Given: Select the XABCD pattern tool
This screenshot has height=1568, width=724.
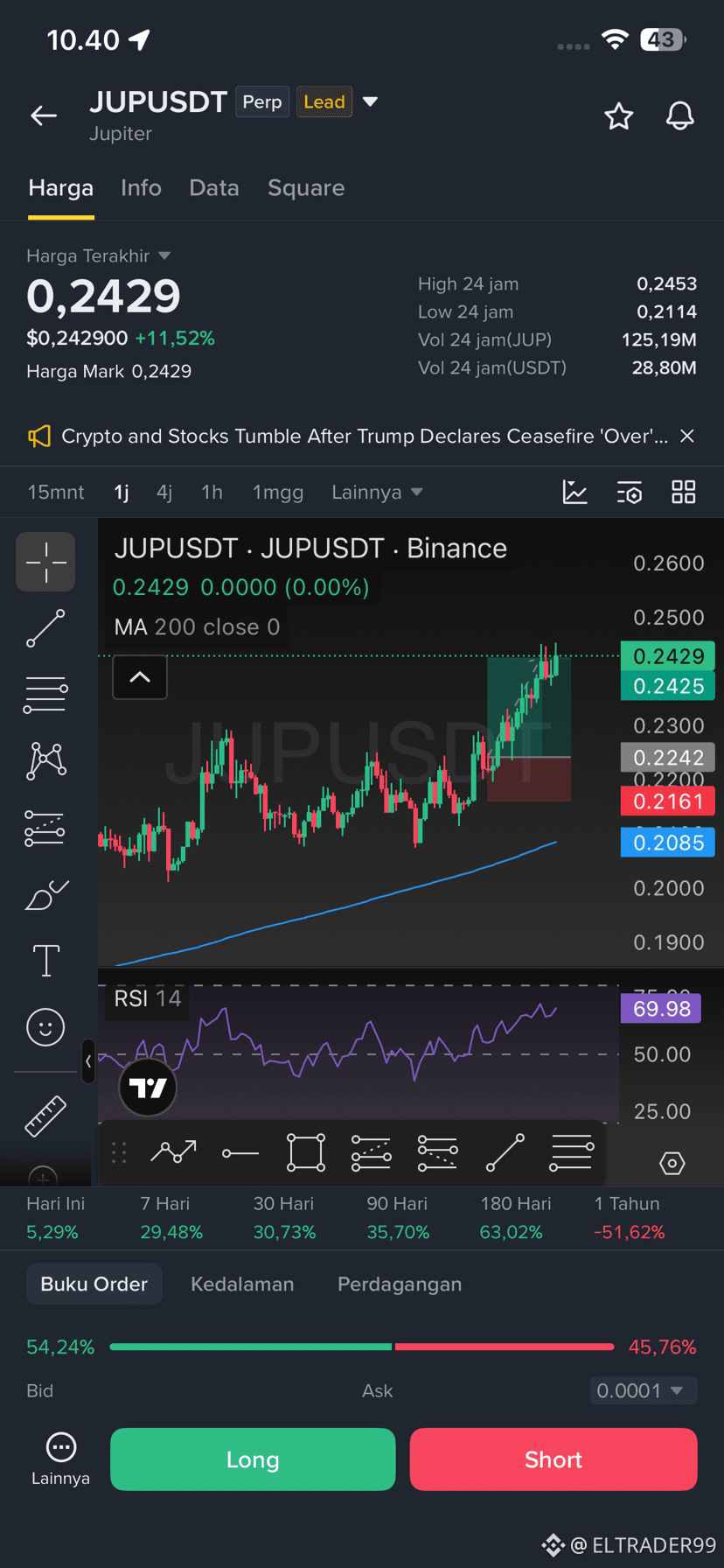Looking at the screenshot, I should (x=46, y=760).
